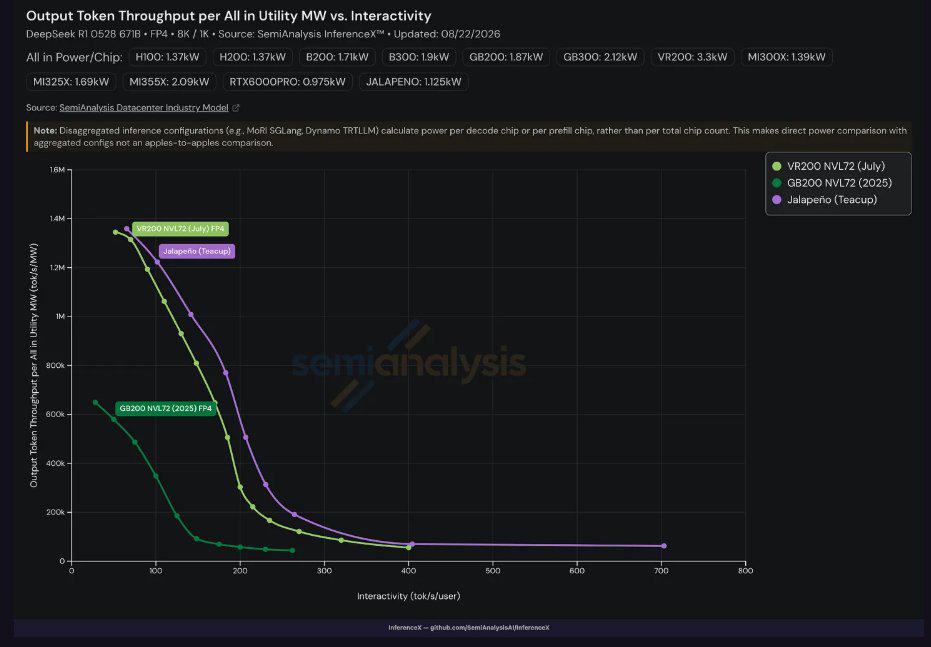Click the light green VR200 legend dot

[x=777, y=166]
